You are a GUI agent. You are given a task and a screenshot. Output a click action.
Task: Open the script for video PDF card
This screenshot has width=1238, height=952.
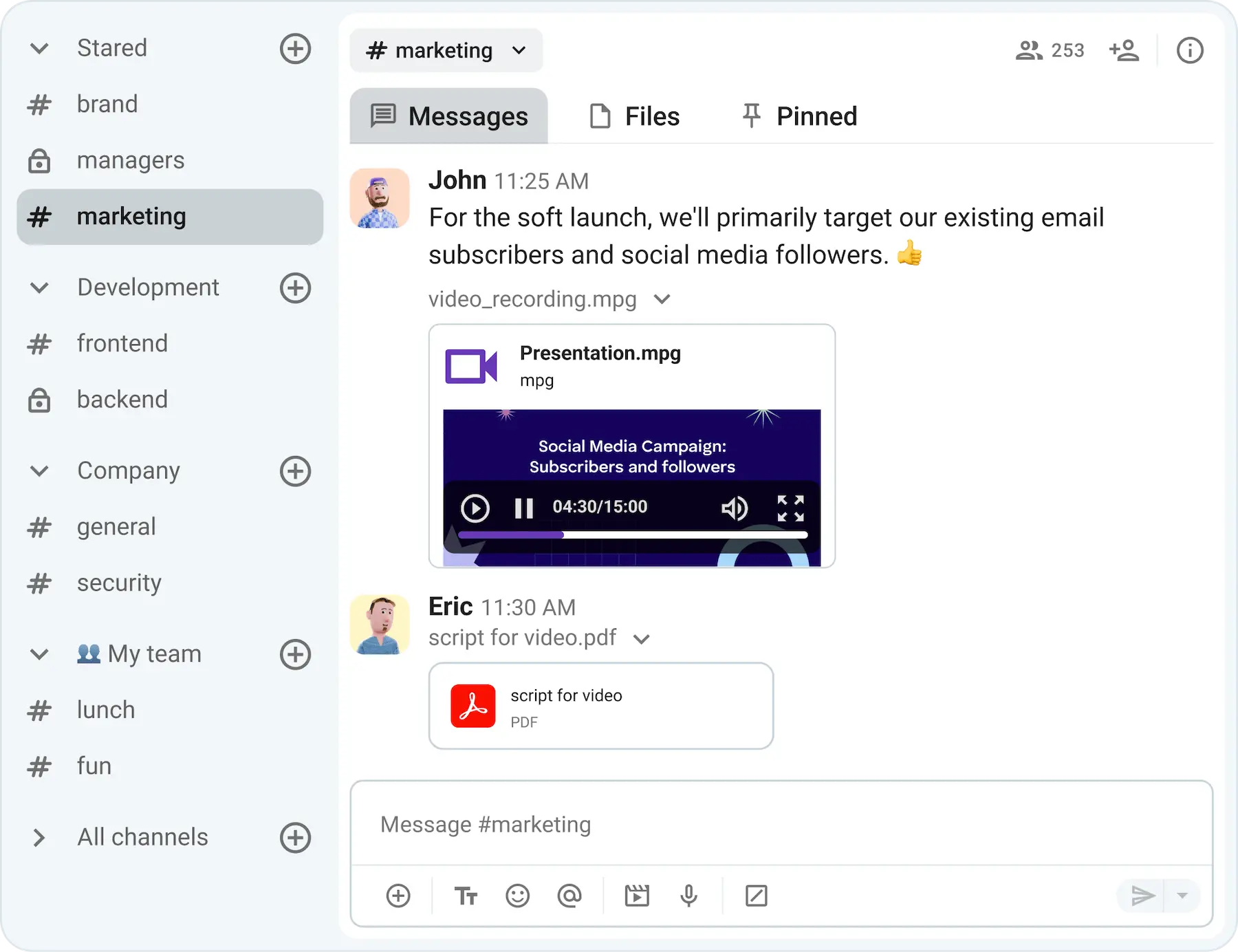601,706
